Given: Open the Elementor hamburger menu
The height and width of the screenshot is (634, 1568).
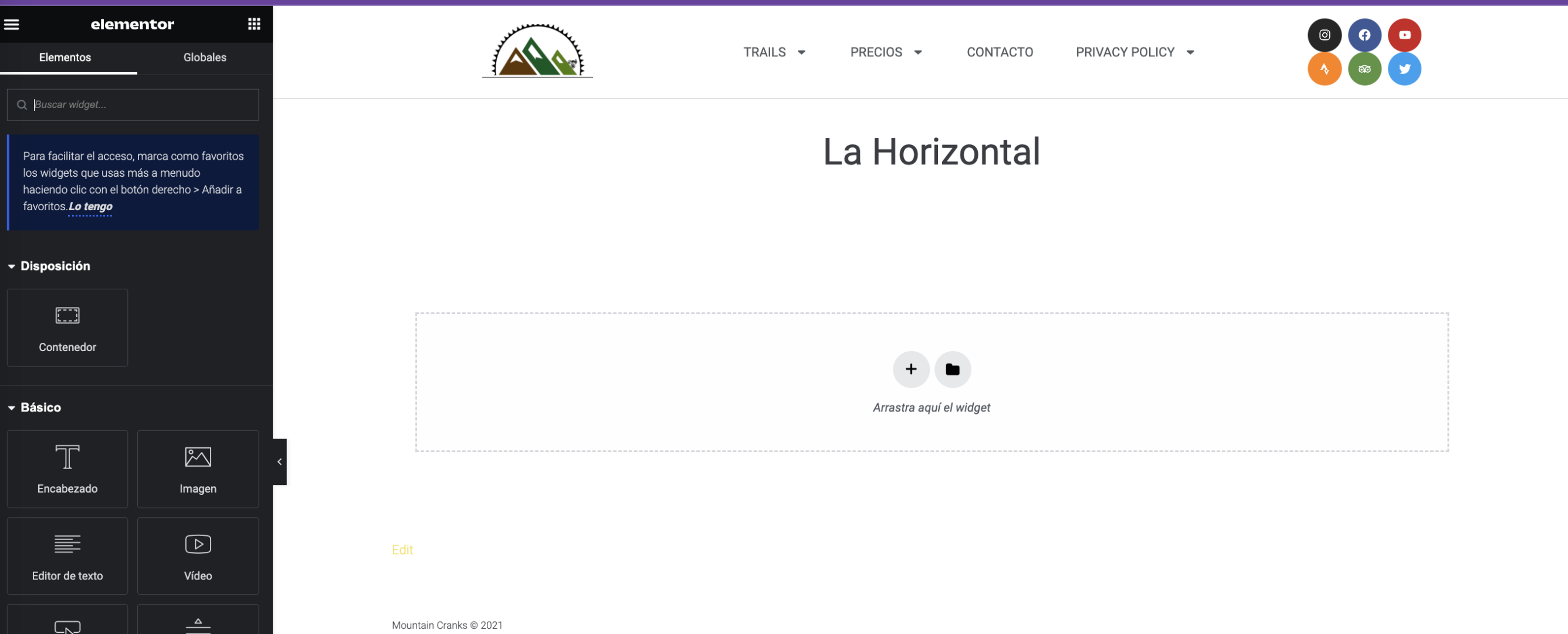Looking at the screenshot, I should click(x=12, y=24).
